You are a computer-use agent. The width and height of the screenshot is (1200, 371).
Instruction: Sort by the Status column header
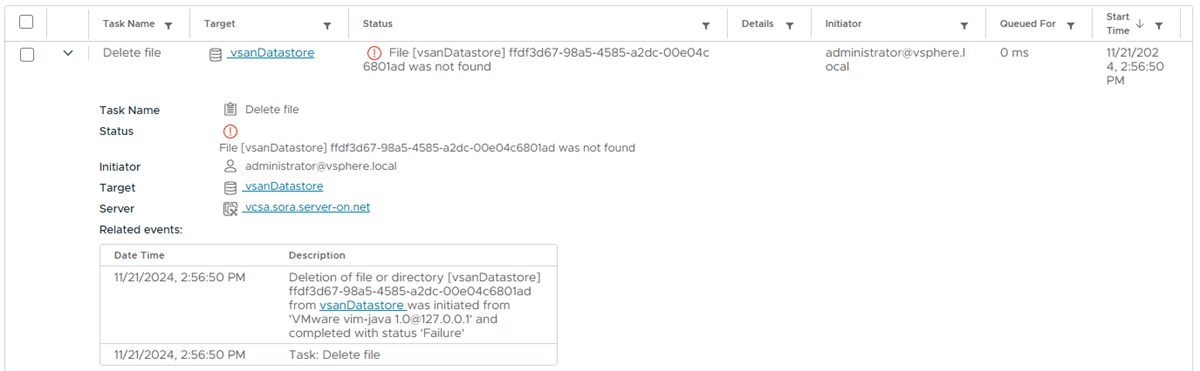(378, 24)
